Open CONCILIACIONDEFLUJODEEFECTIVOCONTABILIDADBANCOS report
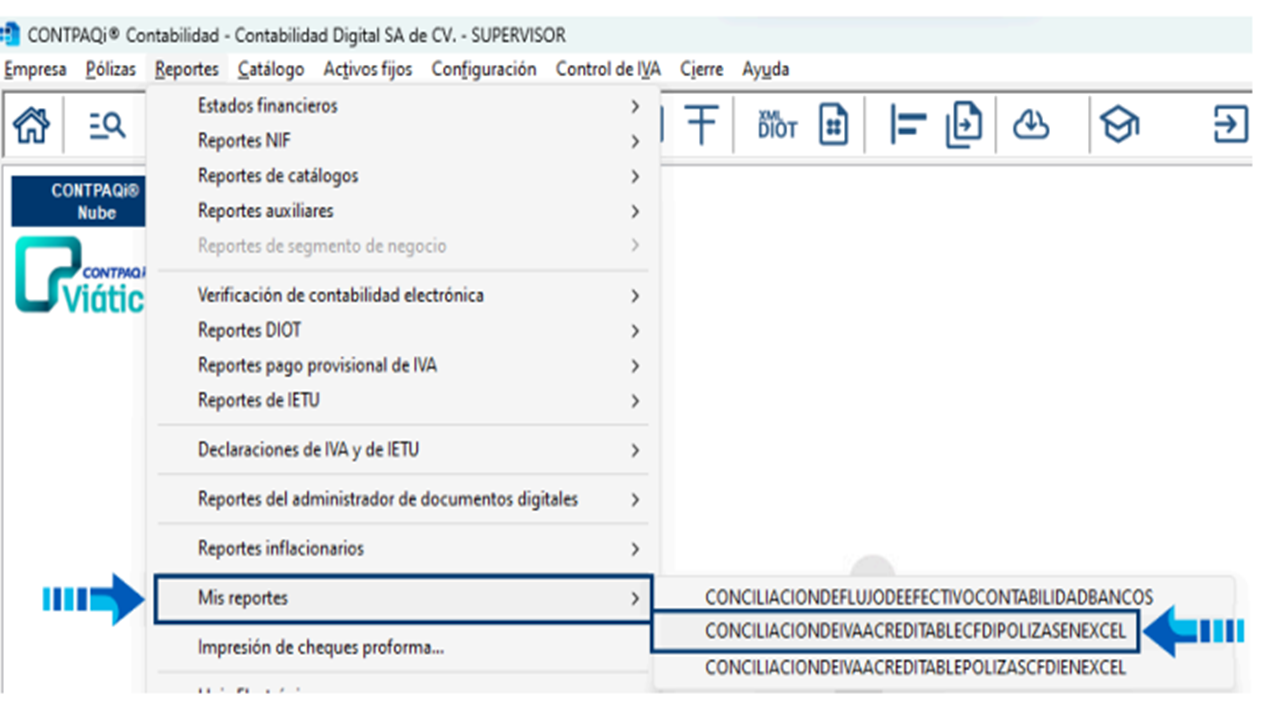Screen dimensions: 1280x720 [x=929, y=597]
